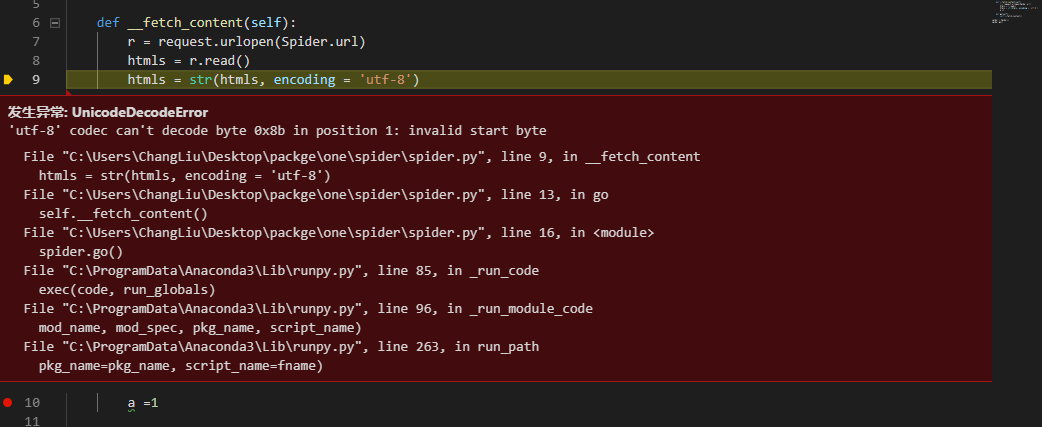Remove the red breakpoint on line 10
The image size is (1042, 427).
click(x=8, y=402)
